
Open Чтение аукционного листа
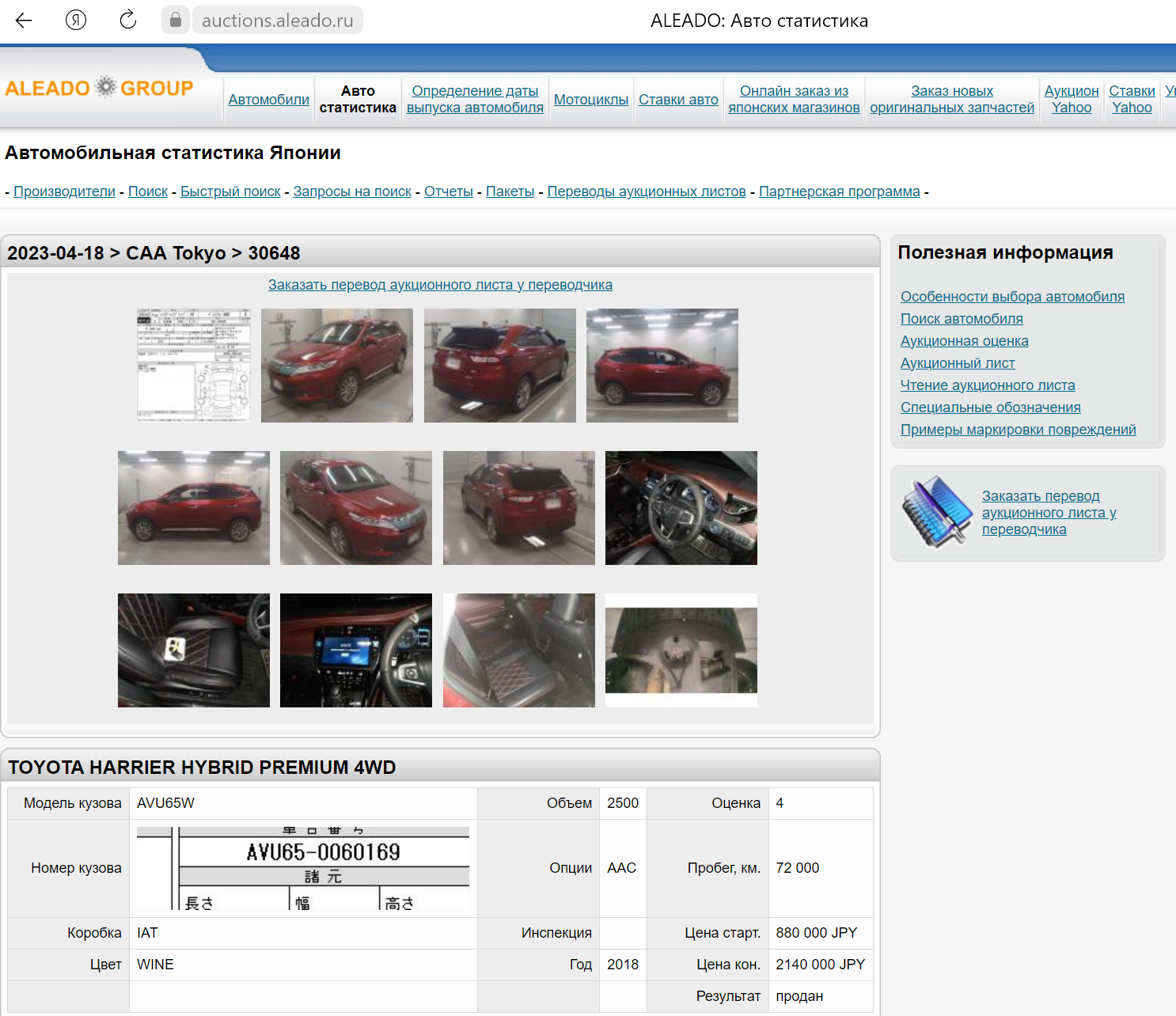988,385
